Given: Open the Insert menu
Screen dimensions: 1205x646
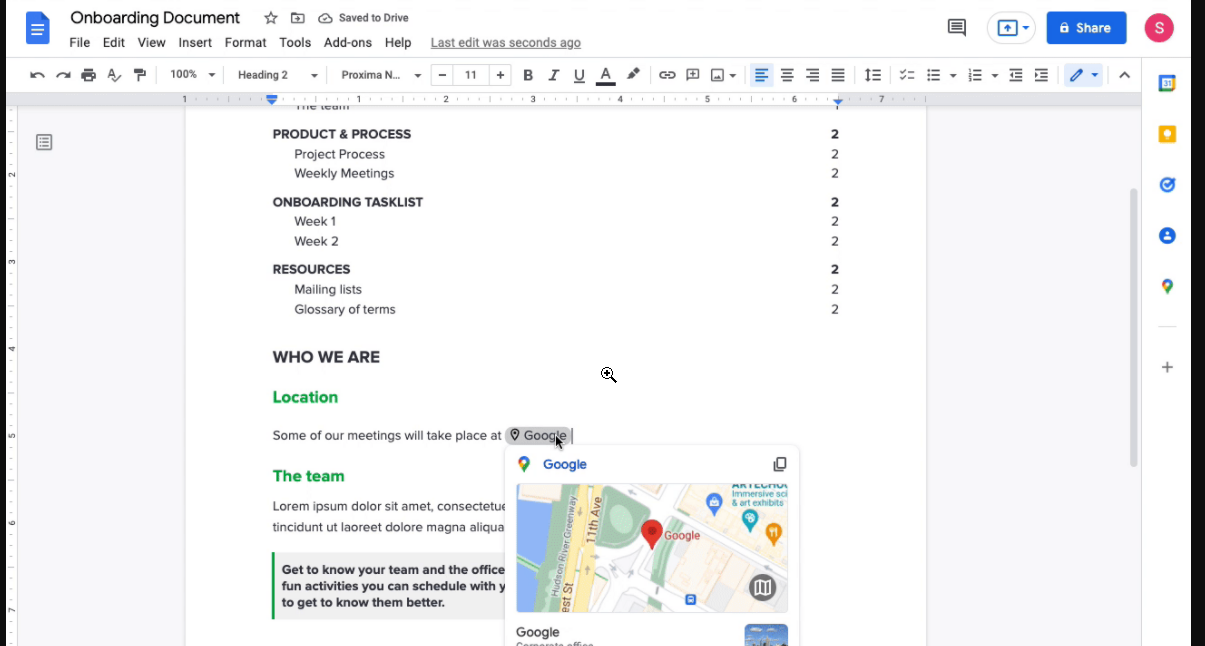Looking at the screenshot, I should click(195, 43).
